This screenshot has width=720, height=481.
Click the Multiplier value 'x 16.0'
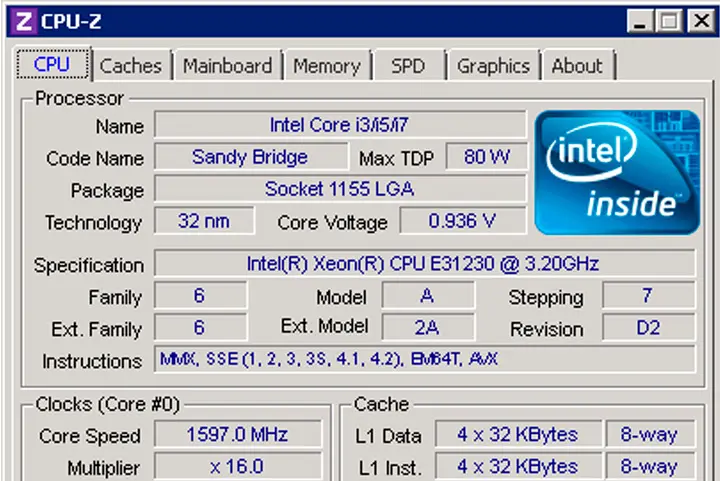pyautogui.click(x=238, y=466)
